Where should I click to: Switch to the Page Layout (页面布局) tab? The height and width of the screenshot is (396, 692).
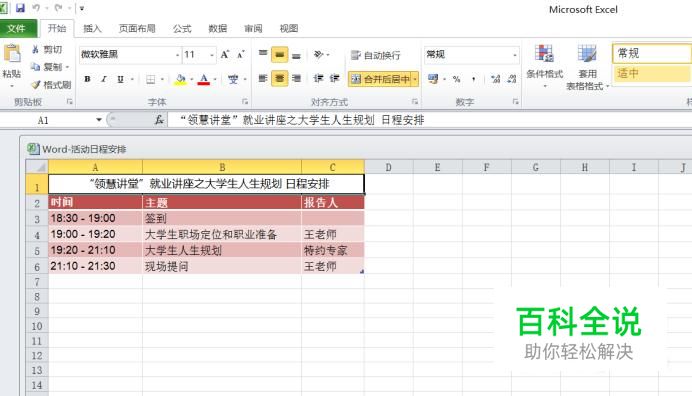click(137, 28)
